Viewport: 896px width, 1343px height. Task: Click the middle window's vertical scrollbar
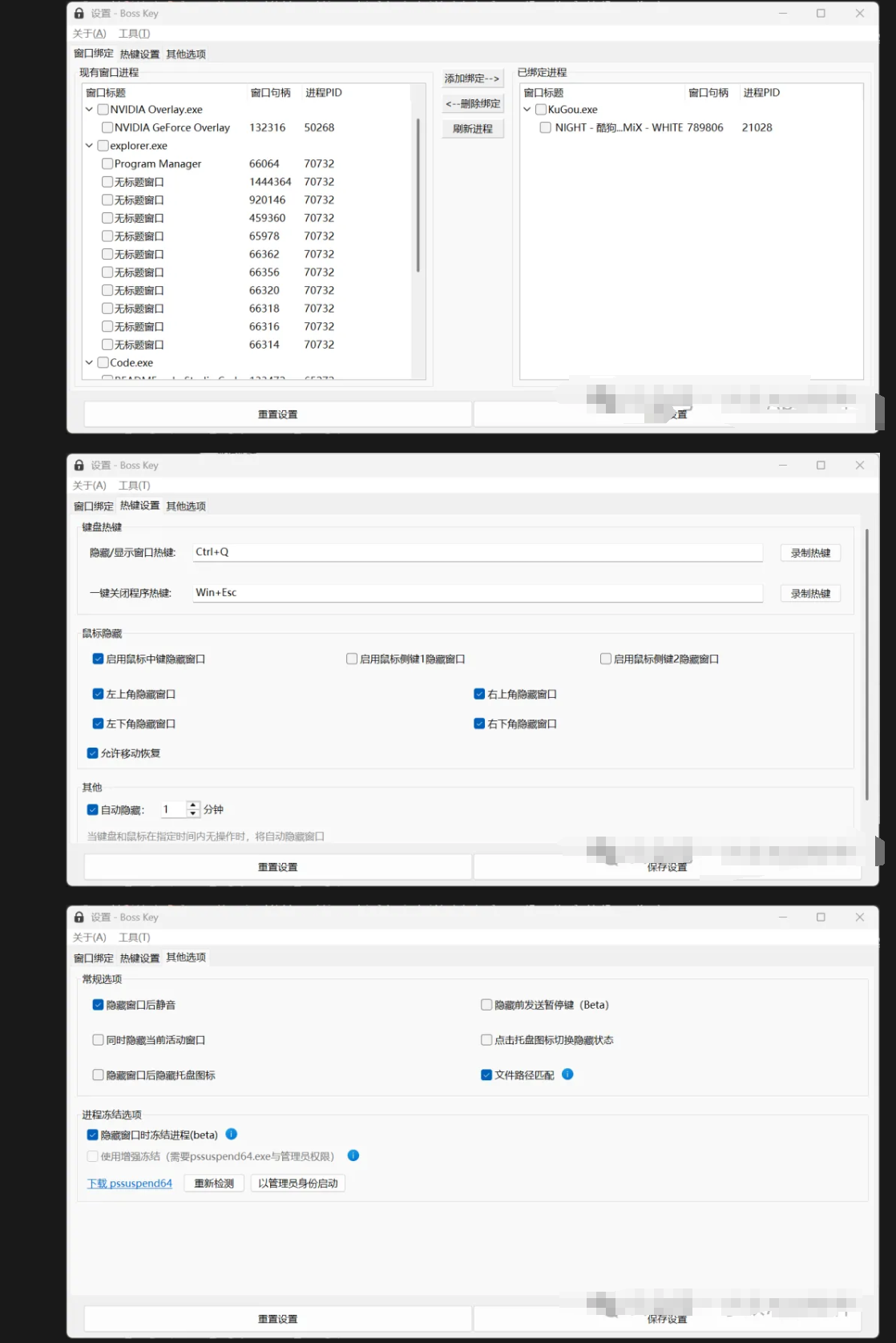point(866,663)
